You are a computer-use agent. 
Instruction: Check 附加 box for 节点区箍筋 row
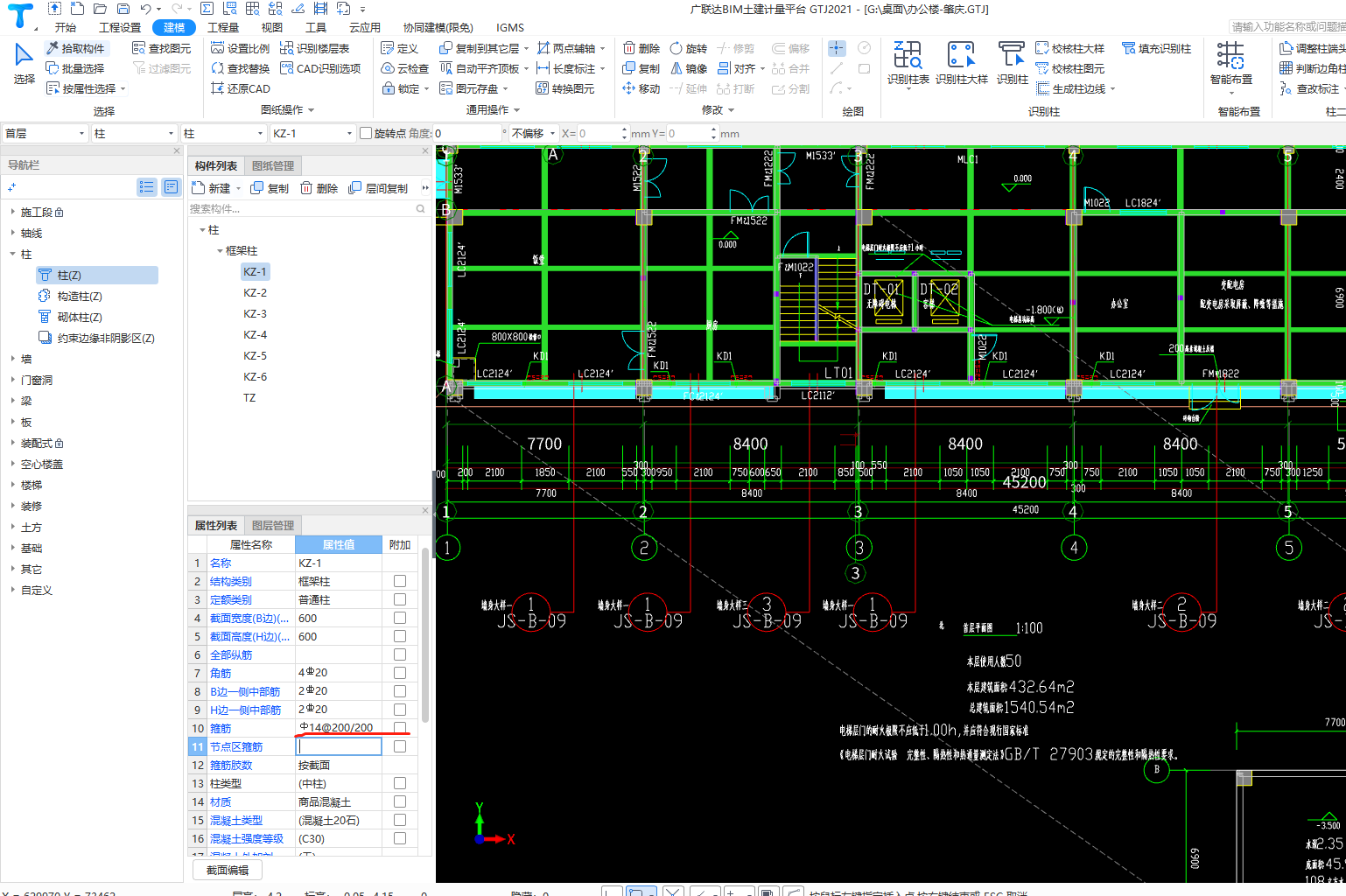400,746
